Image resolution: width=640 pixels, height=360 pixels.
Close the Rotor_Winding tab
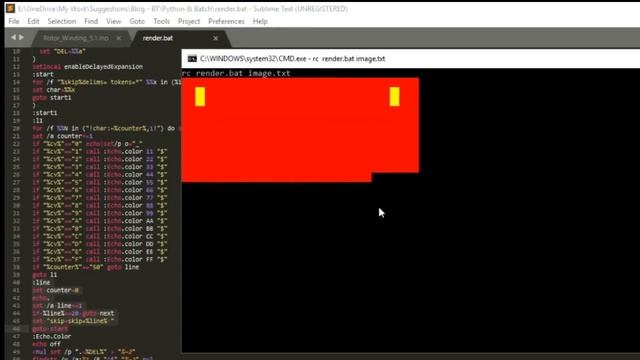(x=119, y=38)
